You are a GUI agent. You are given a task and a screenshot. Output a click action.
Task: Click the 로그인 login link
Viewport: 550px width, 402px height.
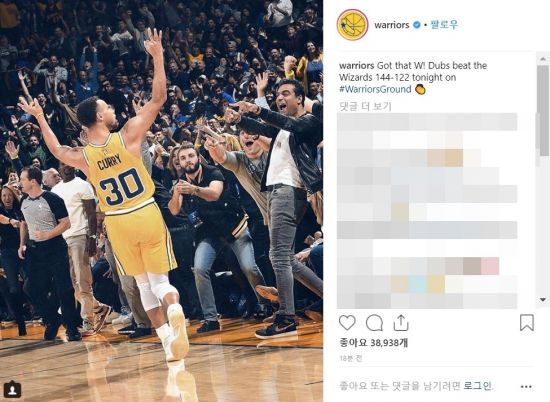[x=477, y=386]
